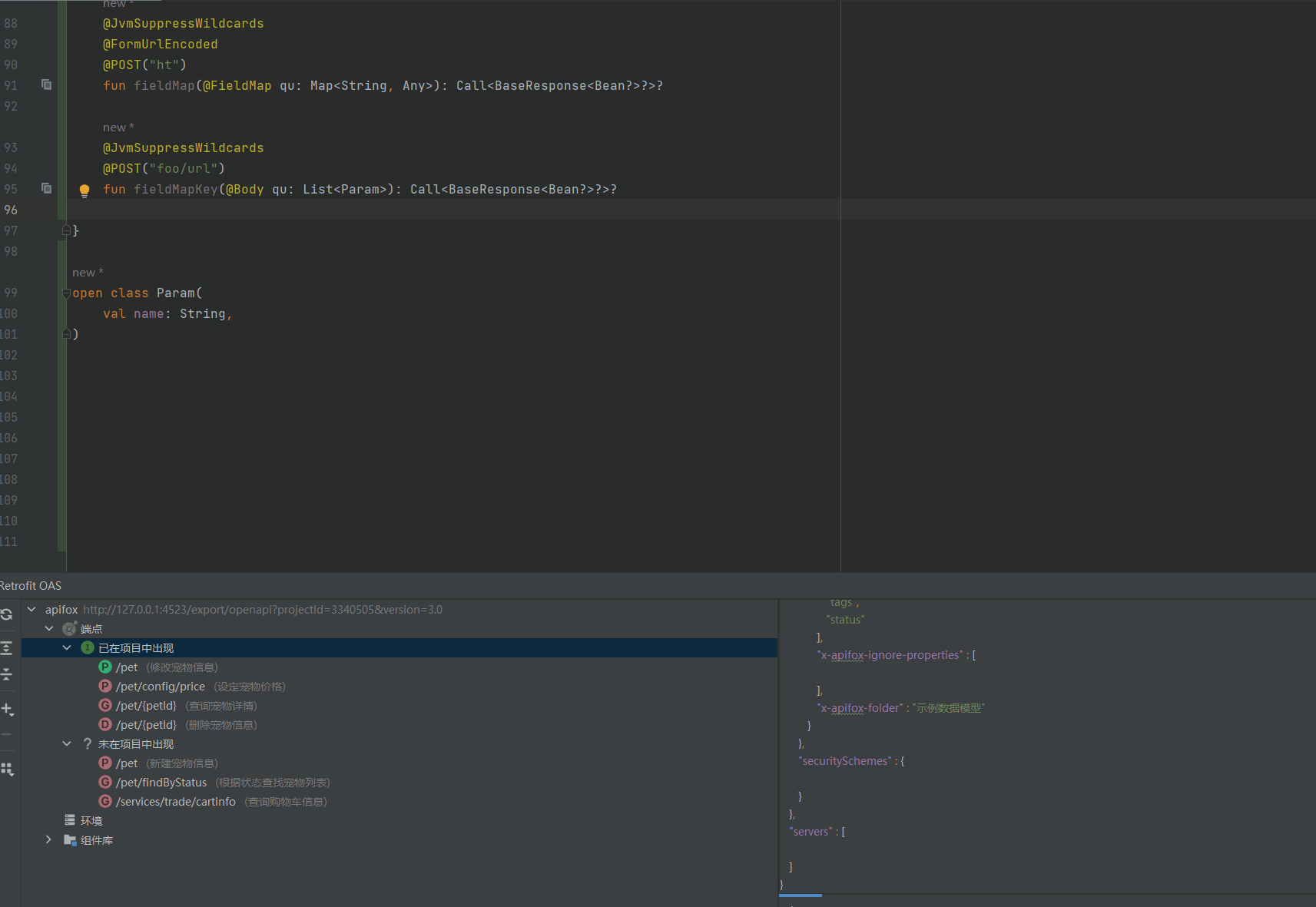The width and height of the screenshot is (1316, 907).
Task: Click the expand all icon
Action: tap(6, 648)
